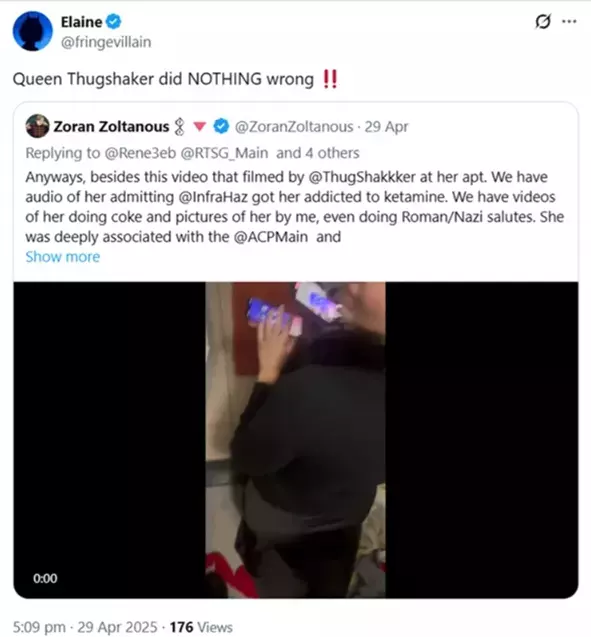Screen dimensions: 591x637
Task: Open the @ACPMain mention
Action: tap(271, 237)
